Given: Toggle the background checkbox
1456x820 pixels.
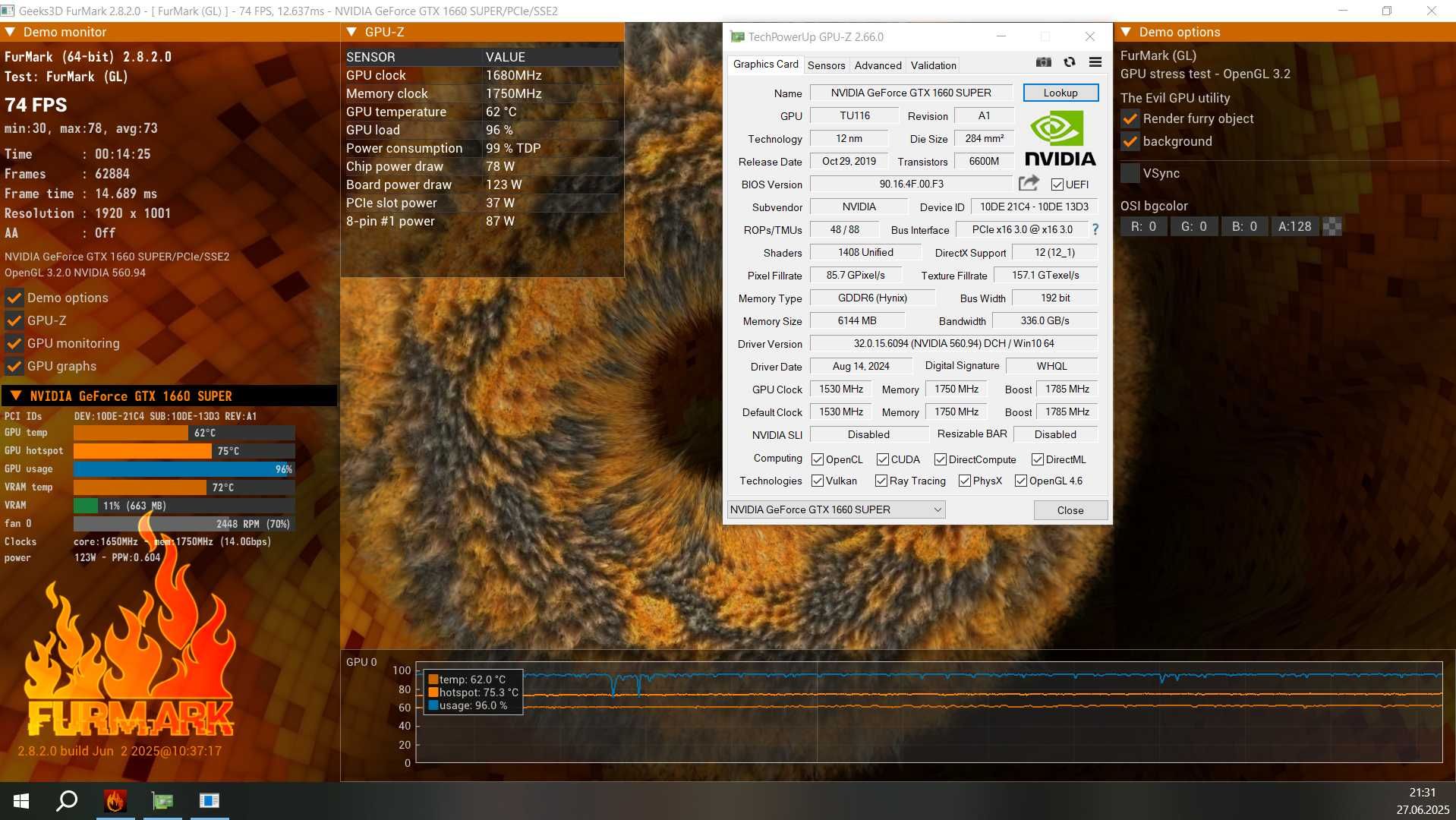Looking at the screenshot, I should (x=1130, y=142).
